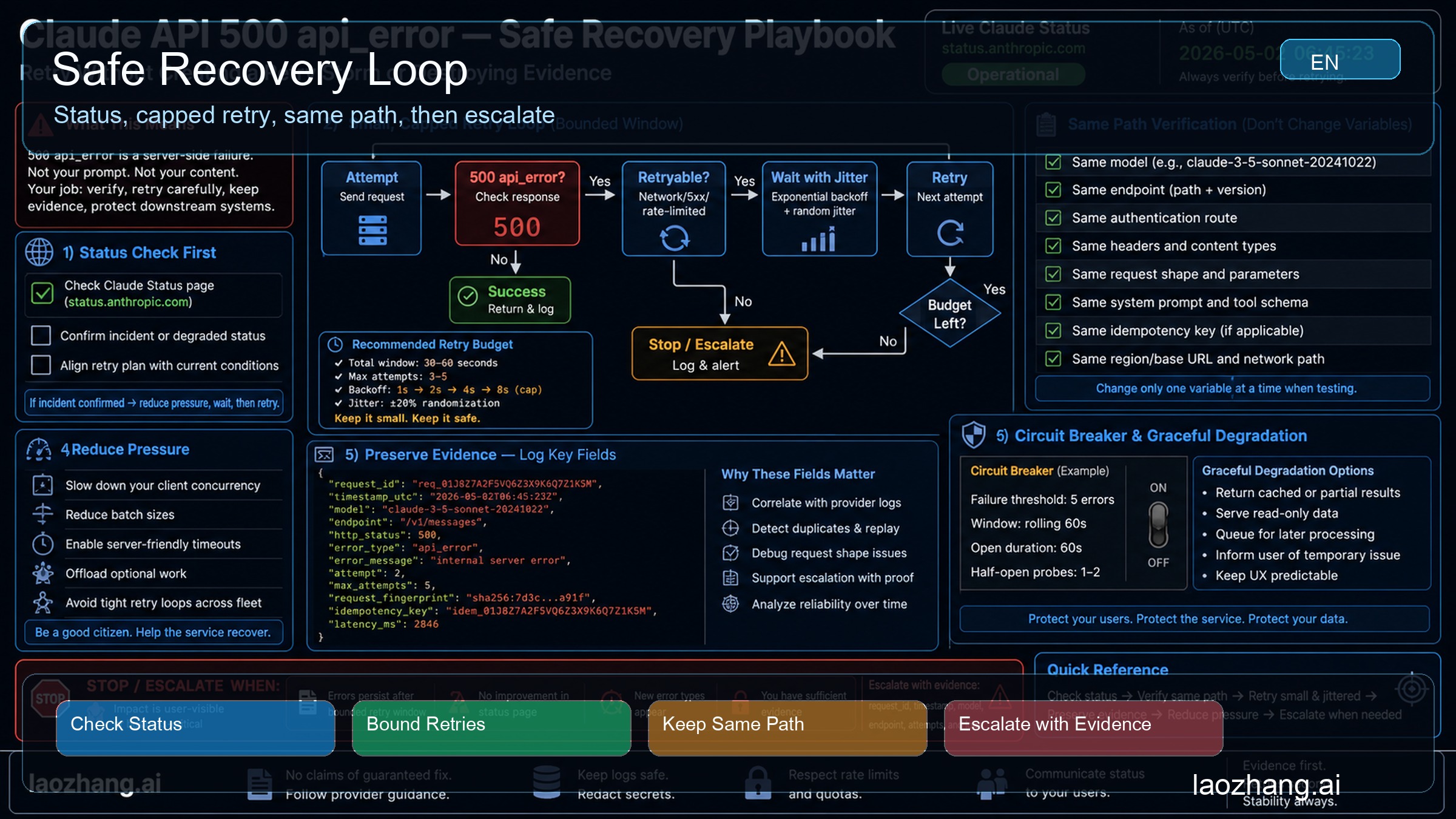Click 'If incident confirmed → reduce pressure' note

(154, 403)
